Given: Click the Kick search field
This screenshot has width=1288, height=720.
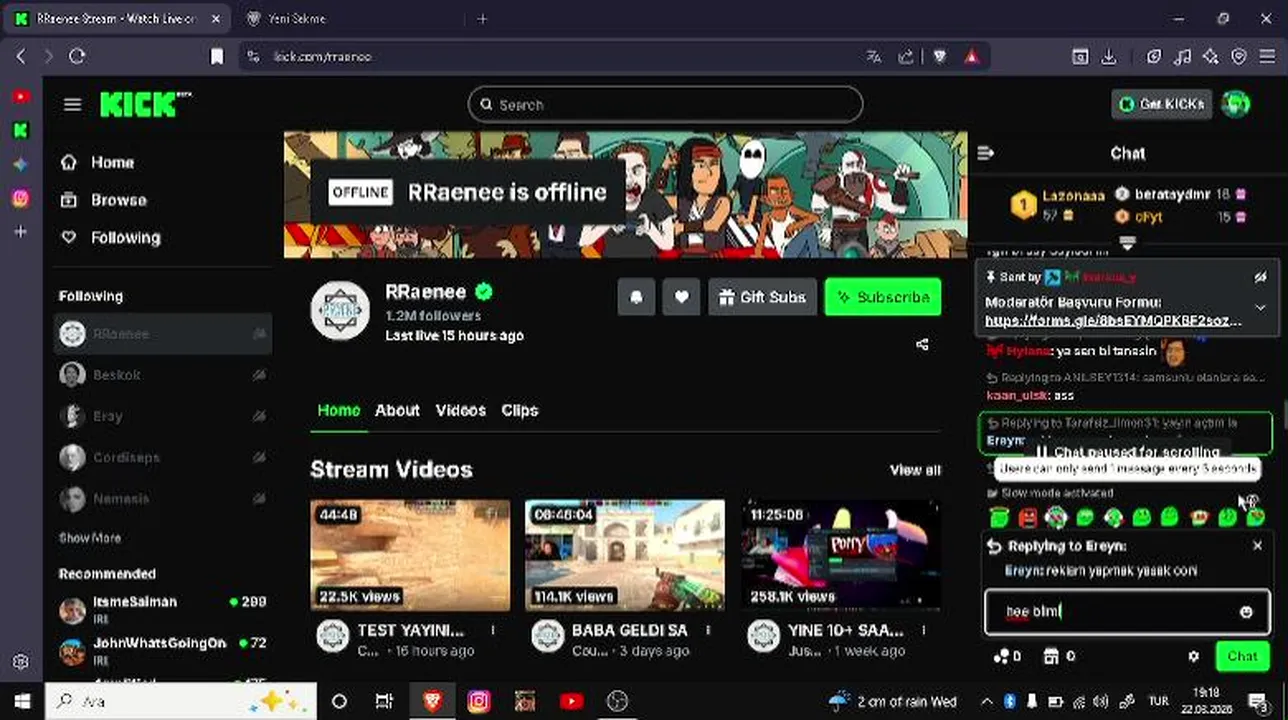Looking at the screenshot, I should pyautogui.click(x=665, y=104).
